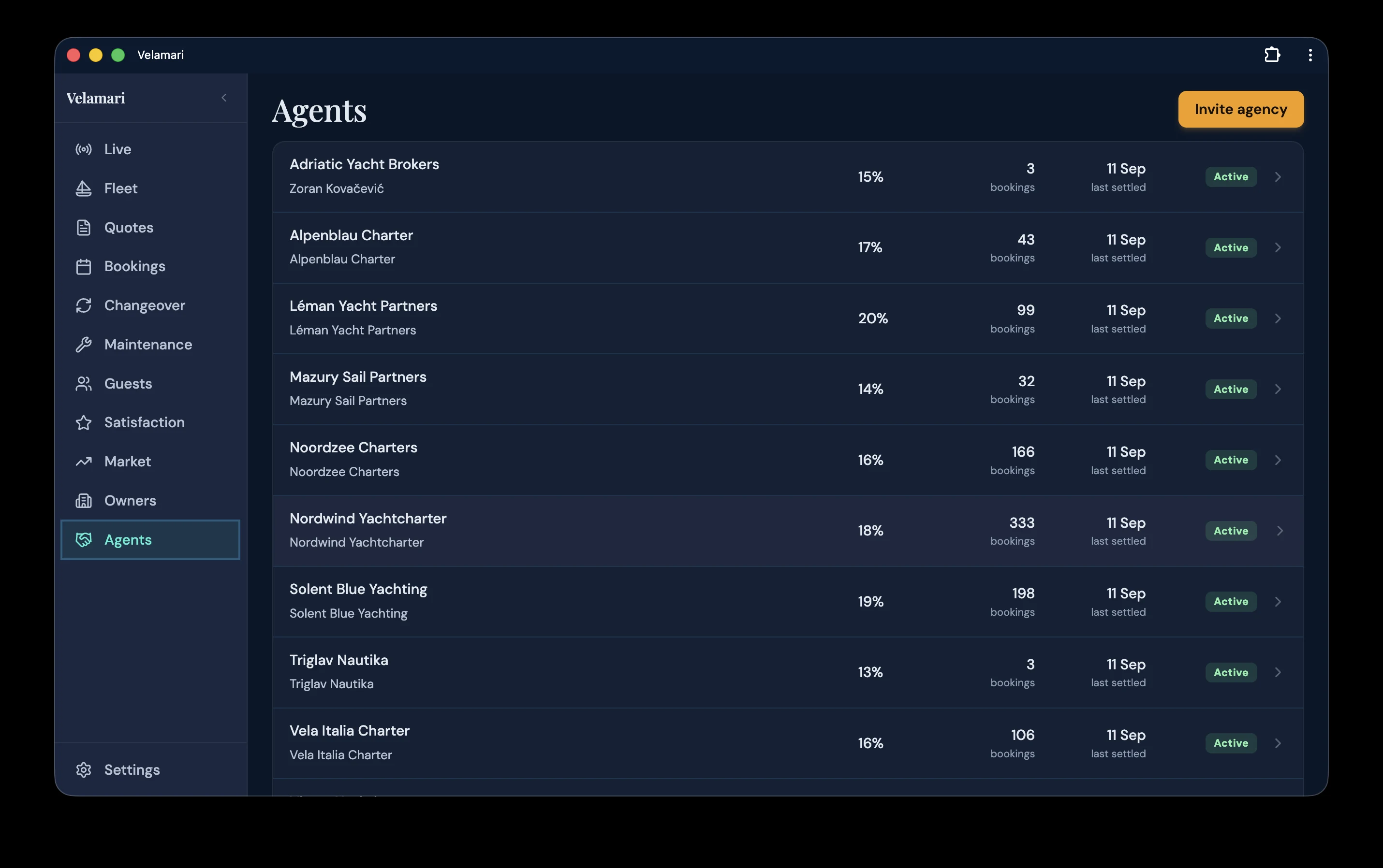Screen dimensions: 1383x868
Task: Open the Changeover page
Action: click(150, 305)
